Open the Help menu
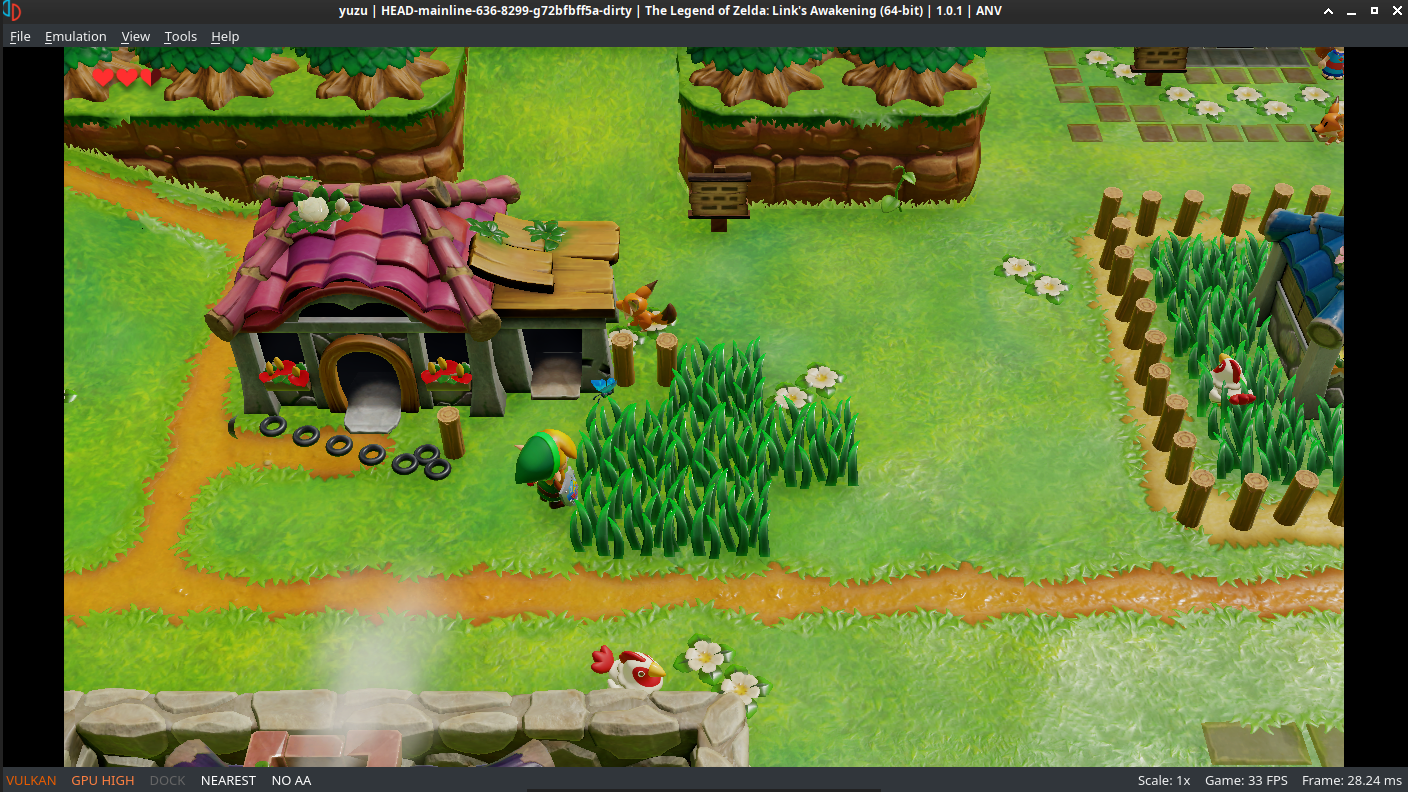1408x792 pixels. [225, 36]
